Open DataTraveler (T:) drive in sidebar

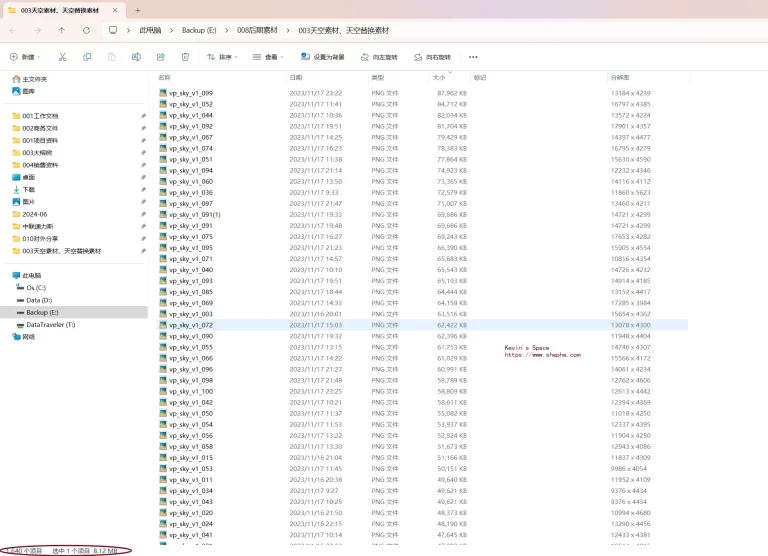(50, 324)
